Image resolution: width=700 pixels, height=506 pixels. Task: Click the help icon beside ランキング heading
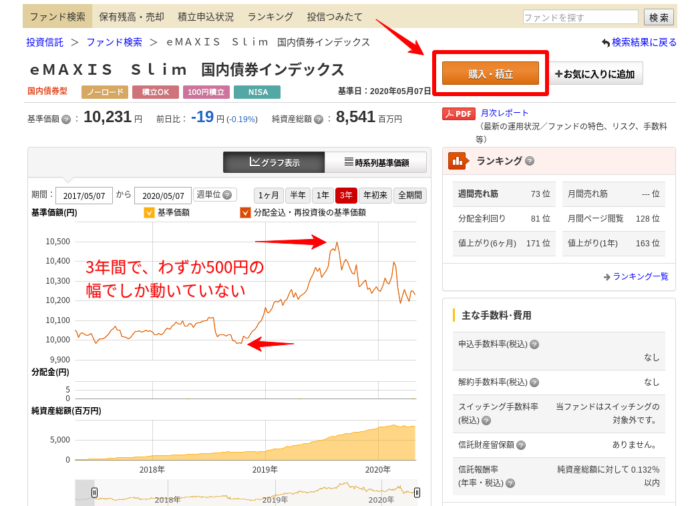[529, 161]
